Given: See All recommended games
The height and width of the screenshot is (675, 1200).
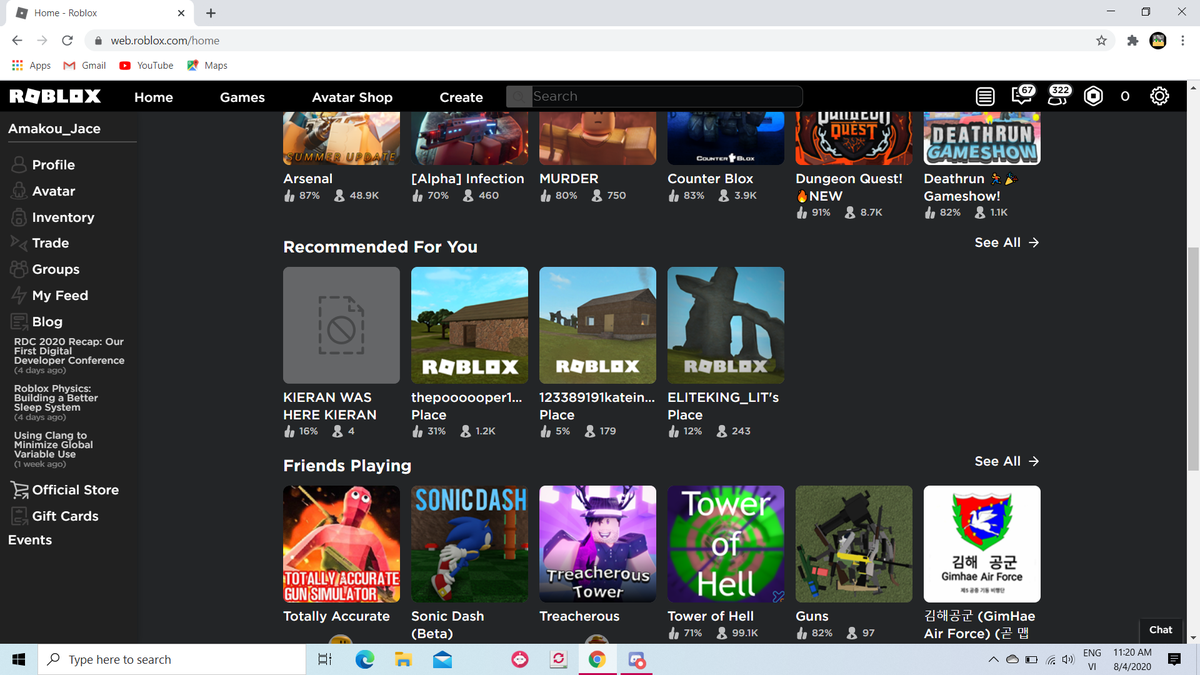Looking at the screenshot, I should pos(1007,242).
